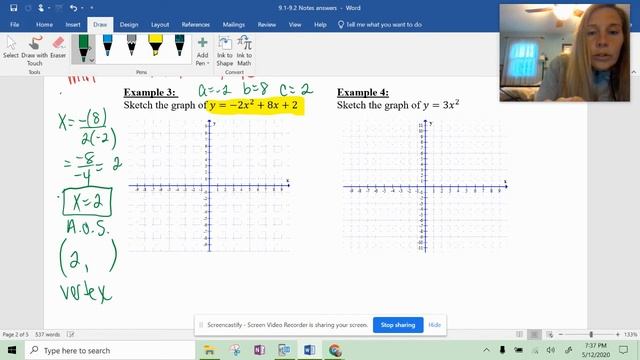Open File Explorer from the taskbar

click(x=209, y=350)
